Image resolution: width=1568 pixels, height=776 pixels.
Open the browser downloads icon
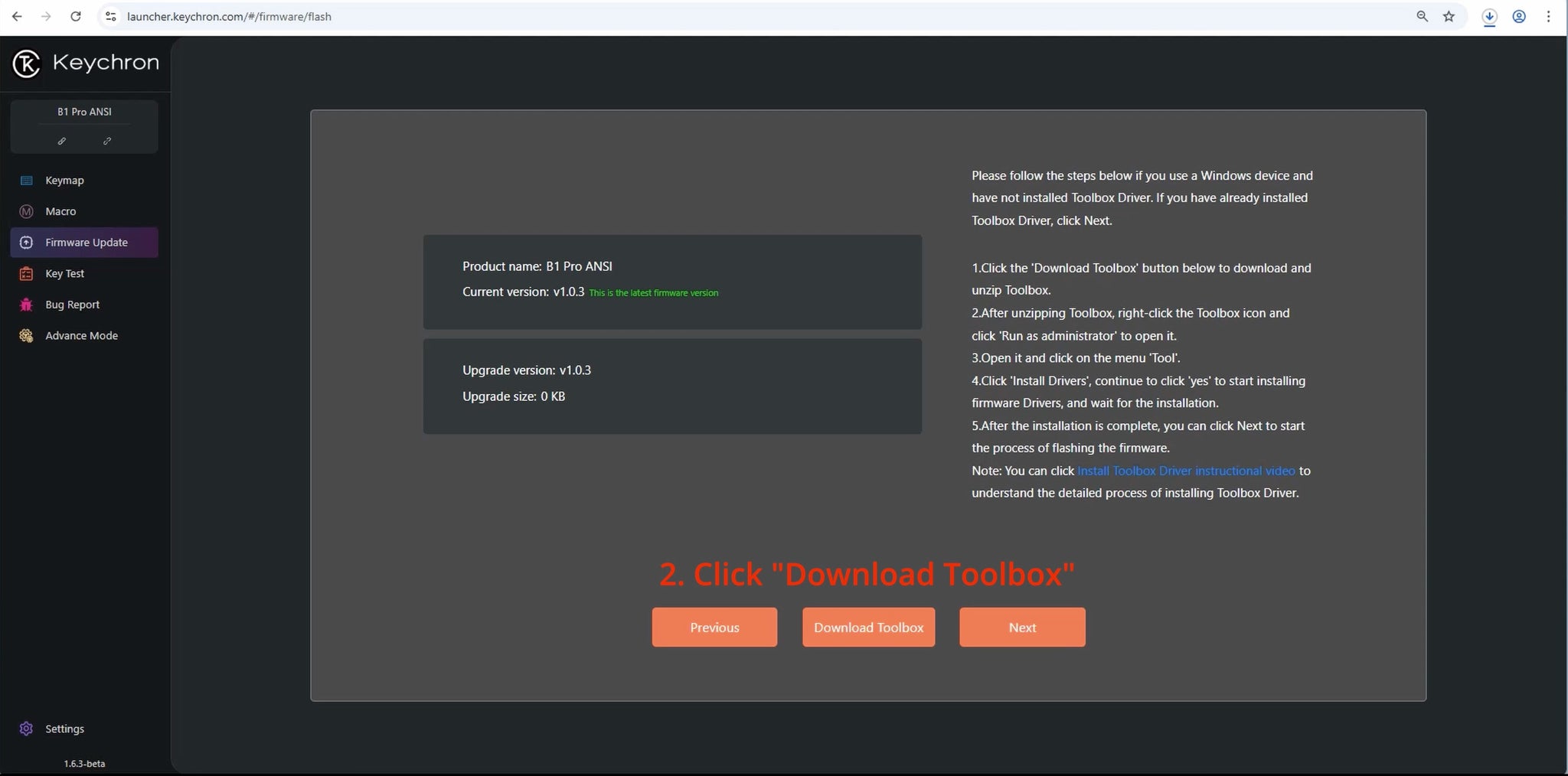pyautogui.click(x=1489, y=17)
